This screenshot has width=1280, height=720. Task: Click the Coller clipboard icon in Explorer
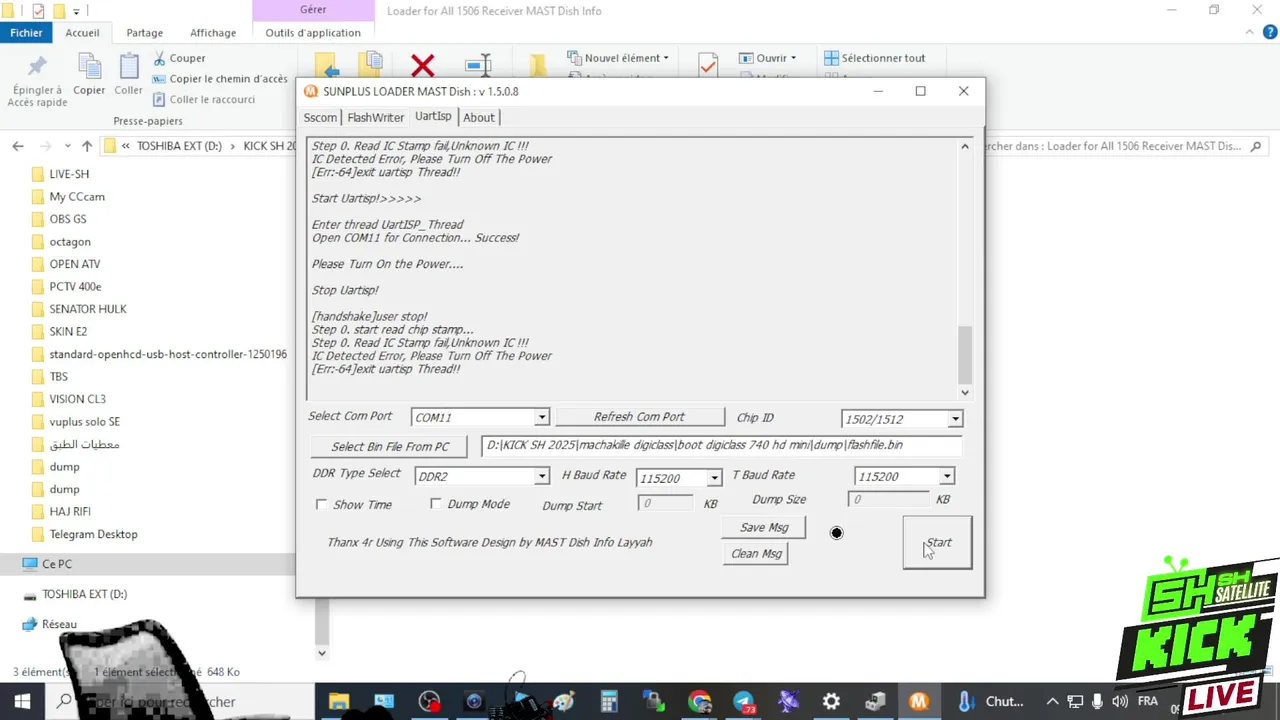(x=129, y=67)
